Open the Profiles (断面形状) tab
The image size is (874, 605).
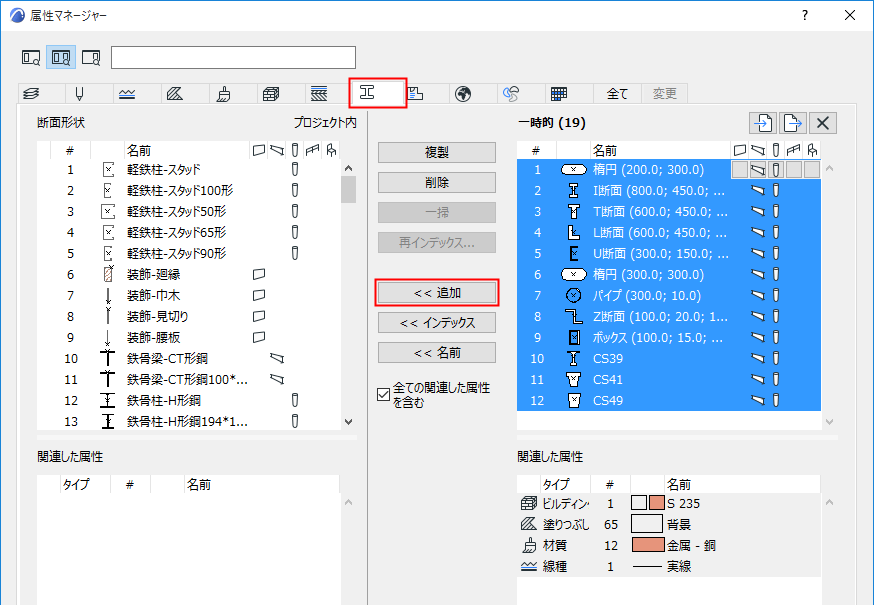(377, 93)
